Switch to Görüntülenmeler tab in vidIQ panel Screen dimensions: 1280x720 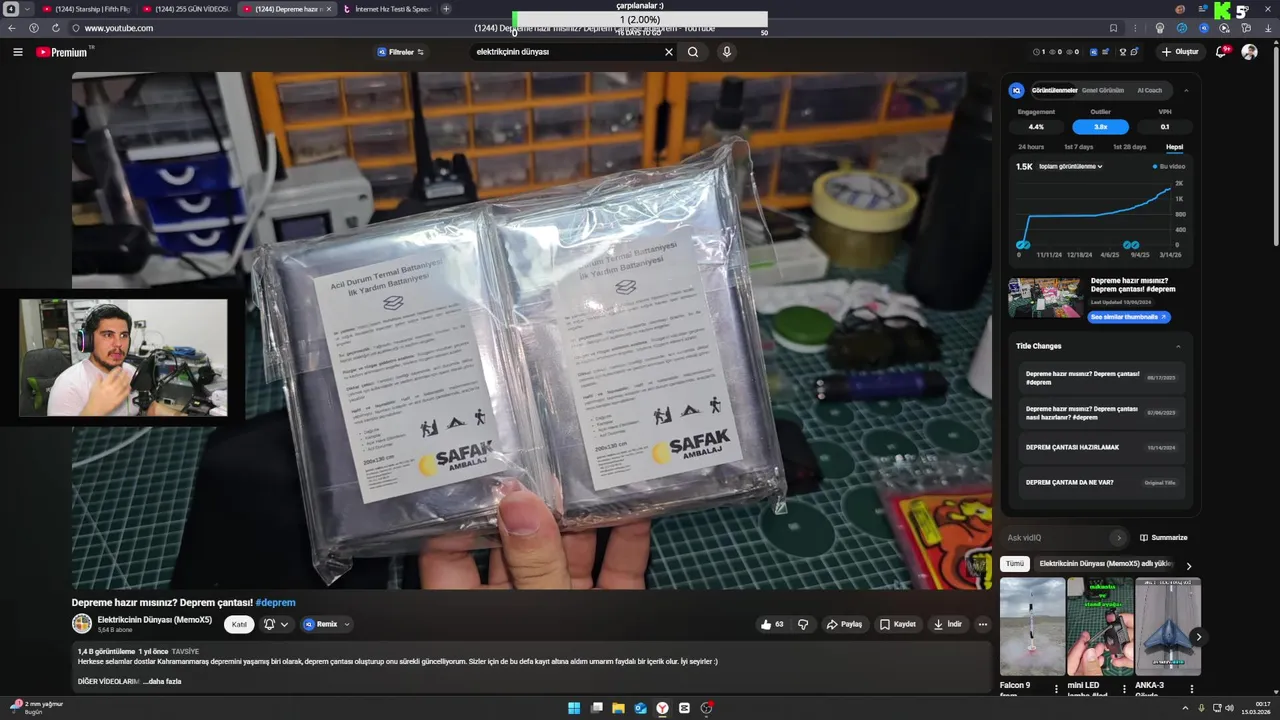1054,90
